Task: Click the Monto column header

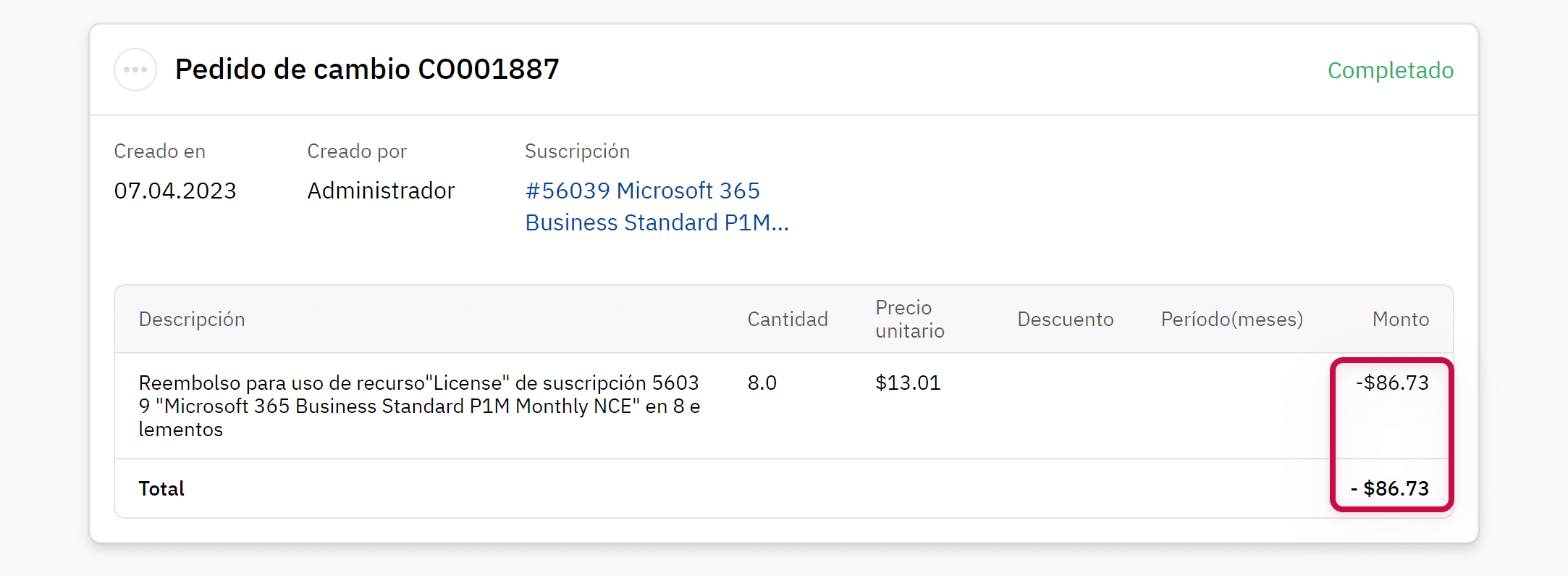Action: 1400,320
